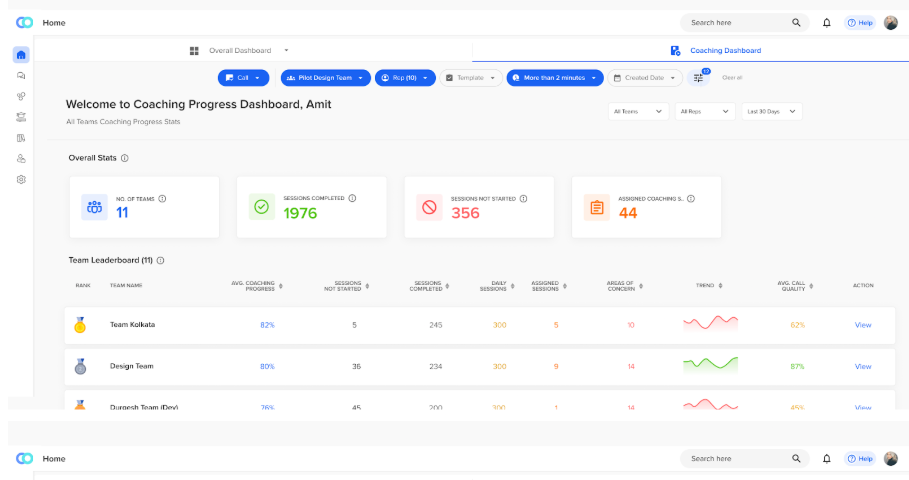This screenshot has width=909, height=480.
Task: Sort by Daily Sessions column
Action: [x=512, y=286]
